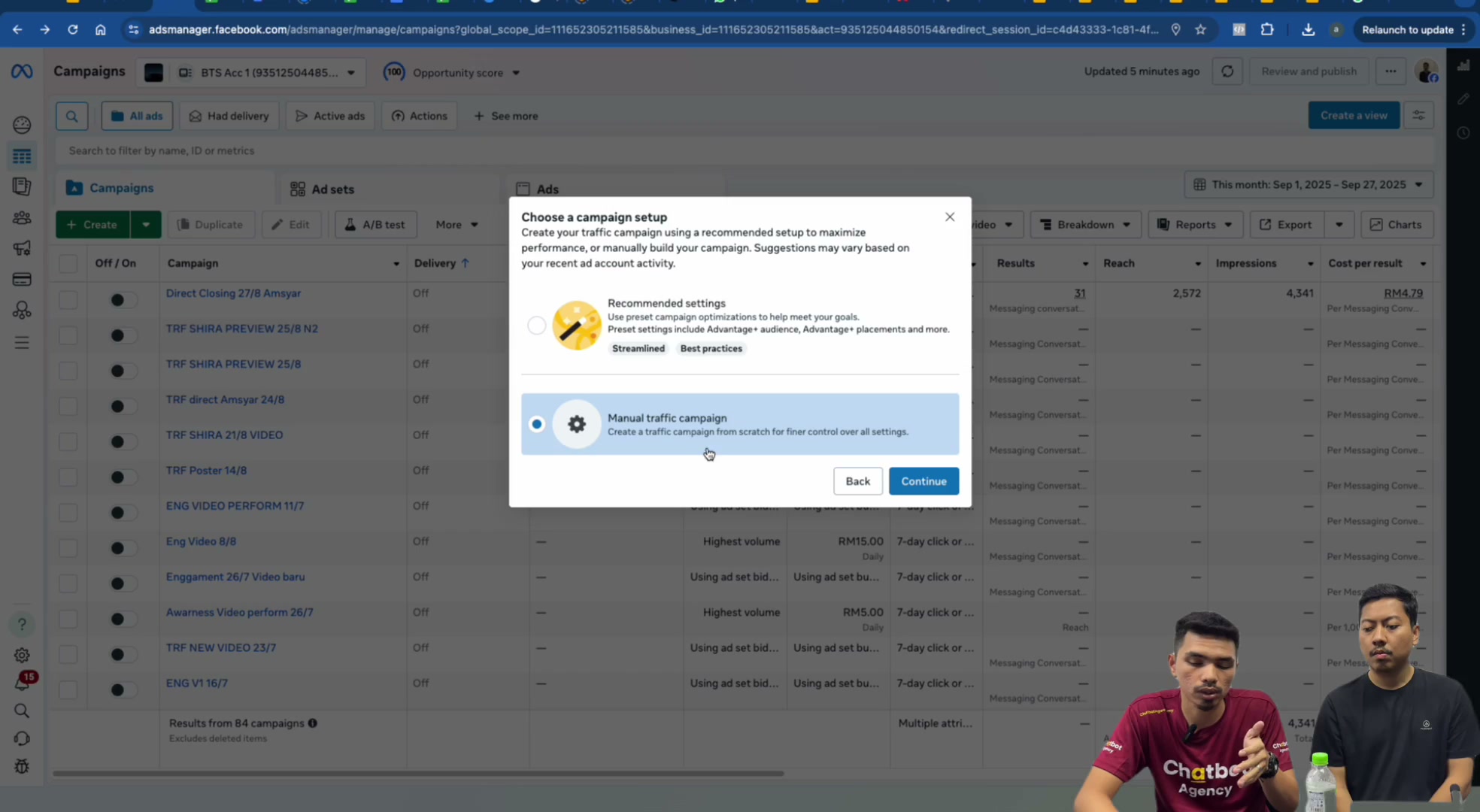Check the box for TRF Poster 14/8
The image size is (1480, 812).
[x=68, y=477]
